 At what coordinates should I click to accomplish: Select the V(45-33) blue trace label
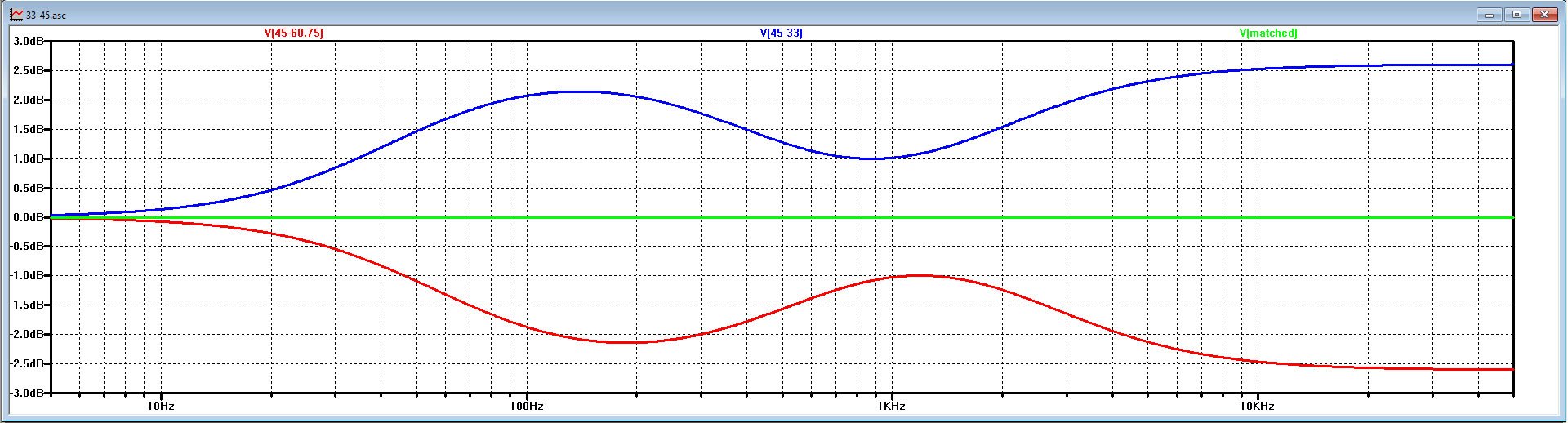coord(781,33)
